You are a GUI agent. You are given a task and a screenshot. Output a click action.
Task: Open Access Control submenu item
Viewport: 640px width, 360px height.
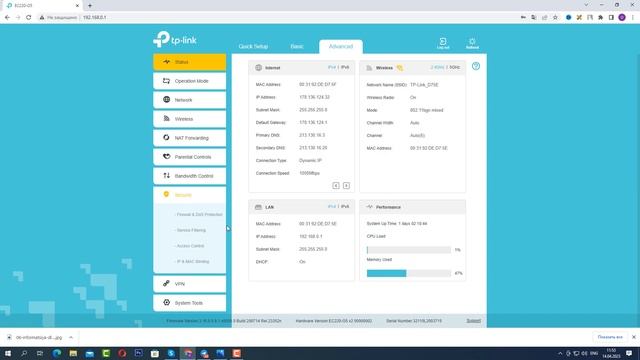pos(190,246)
